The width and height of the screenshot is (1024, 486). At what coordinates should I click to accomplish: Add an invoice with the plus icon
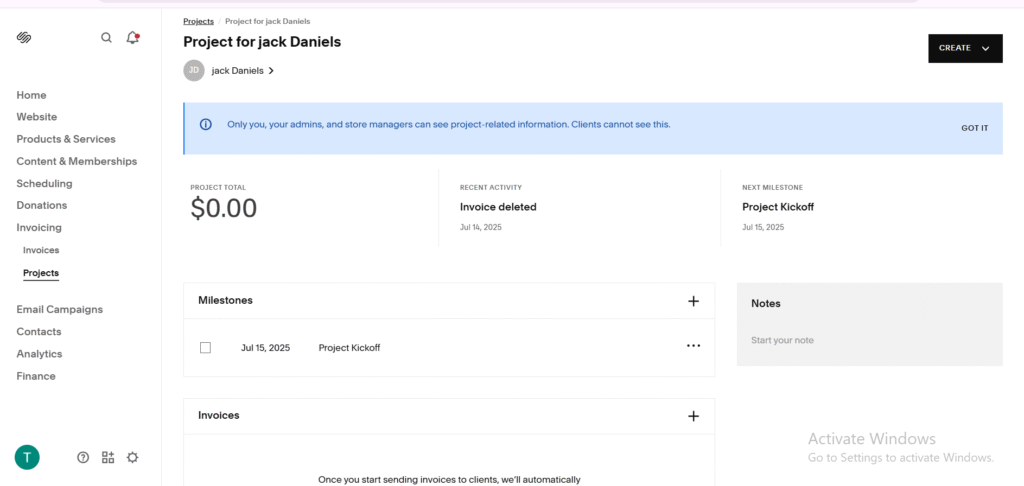point(694,416)
